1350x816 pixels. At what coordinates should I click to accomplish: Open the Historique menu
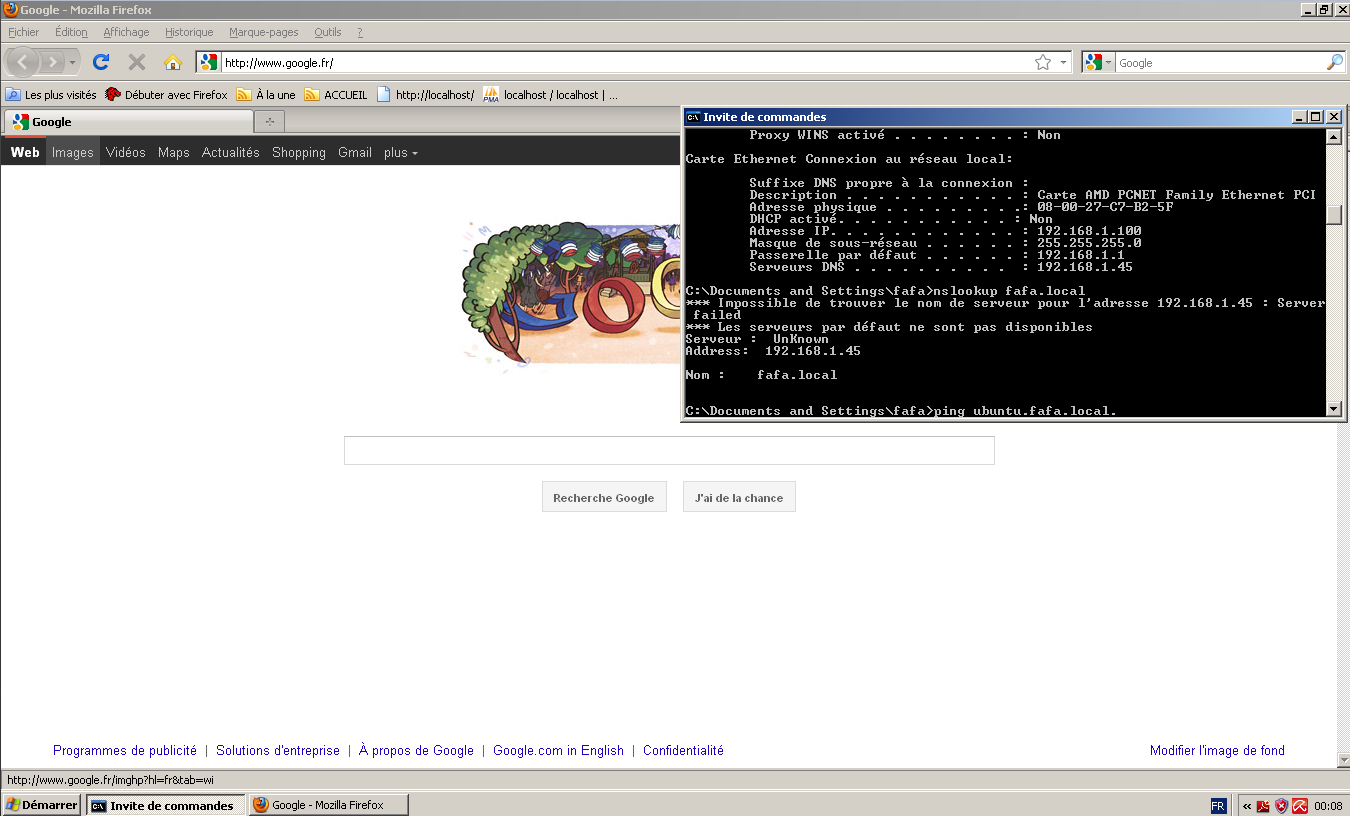coord(189,32)
